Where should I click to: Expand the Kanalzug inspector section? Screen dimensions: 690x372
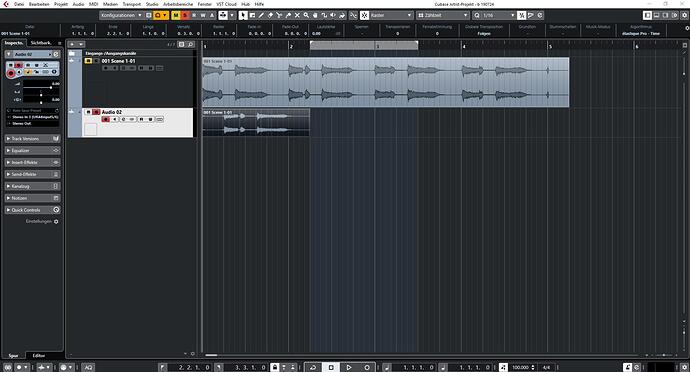click(x=33, y=186)
